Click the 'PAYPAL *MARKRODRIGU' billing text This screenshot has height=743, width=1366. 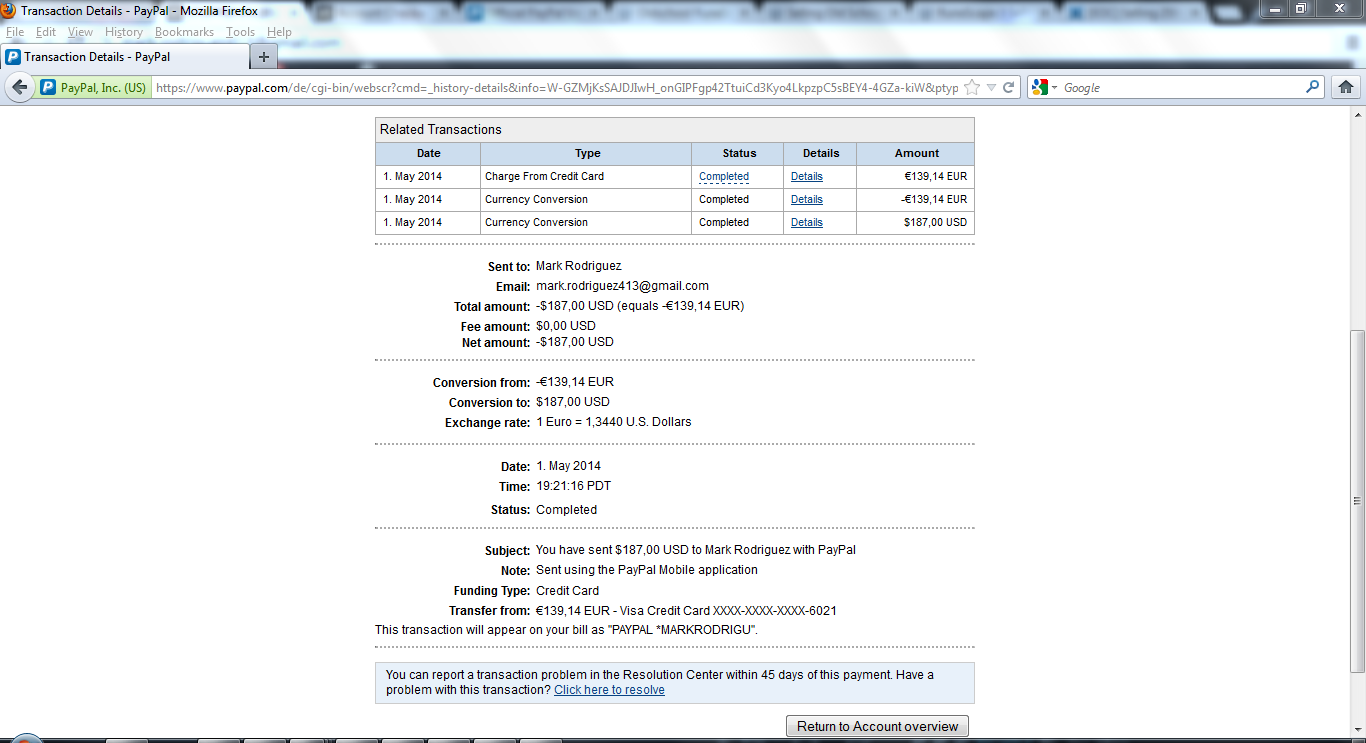tap(682, 630)
